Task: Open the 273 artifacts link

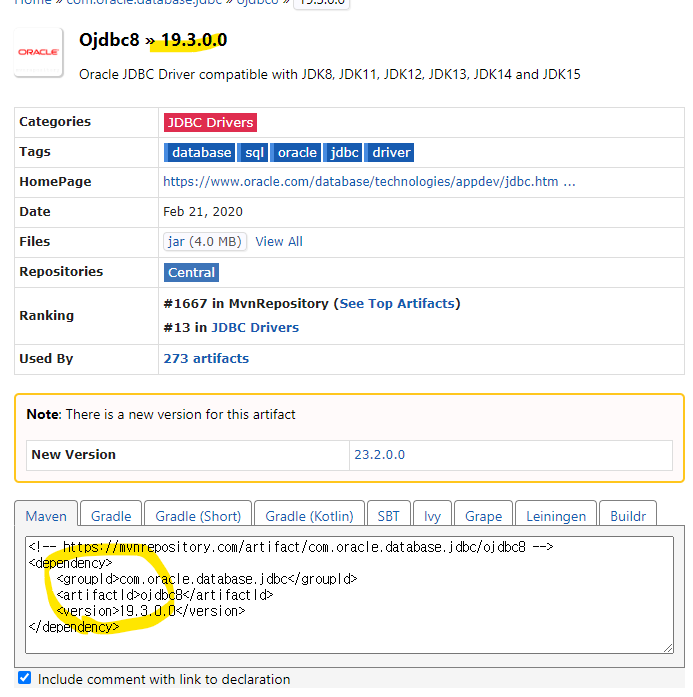Action: 206,359
